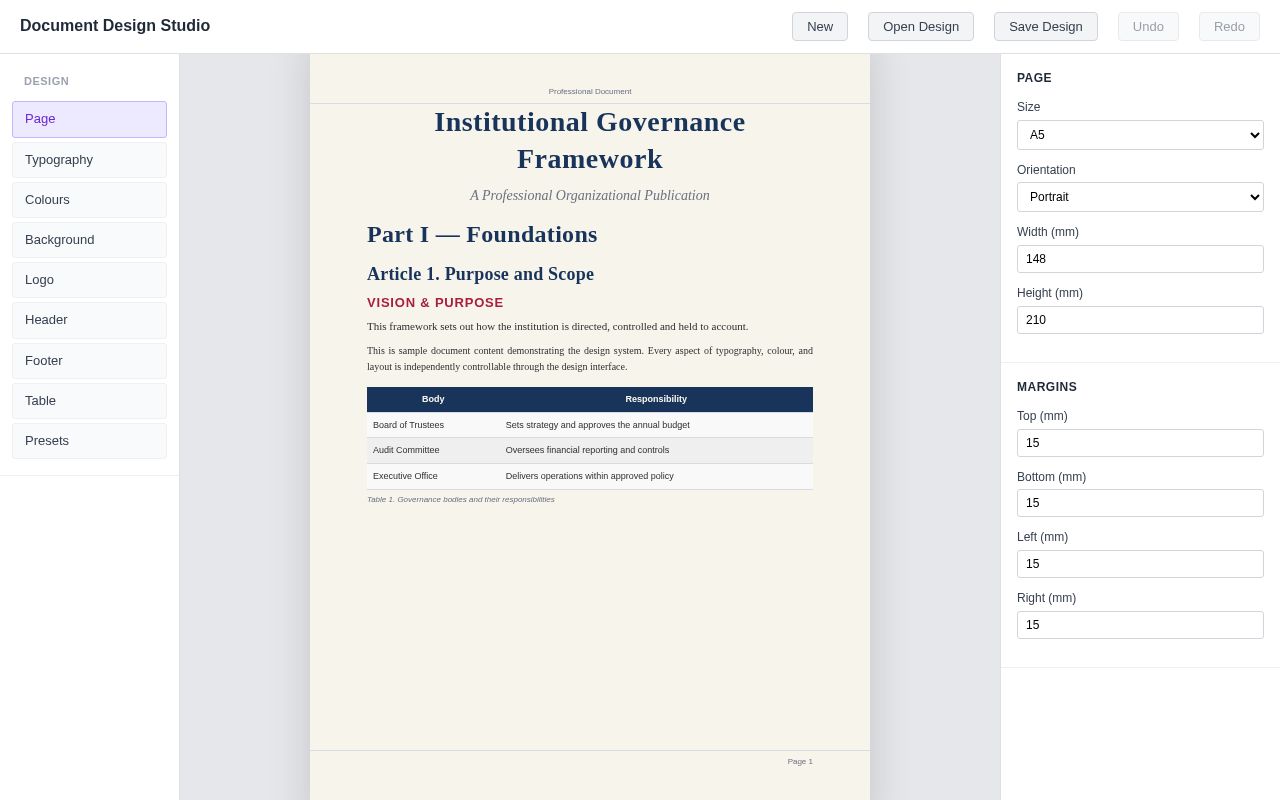Click the 'Institutional Governance Framework' document title
The image size is (1280, 800).
(590, 140)
